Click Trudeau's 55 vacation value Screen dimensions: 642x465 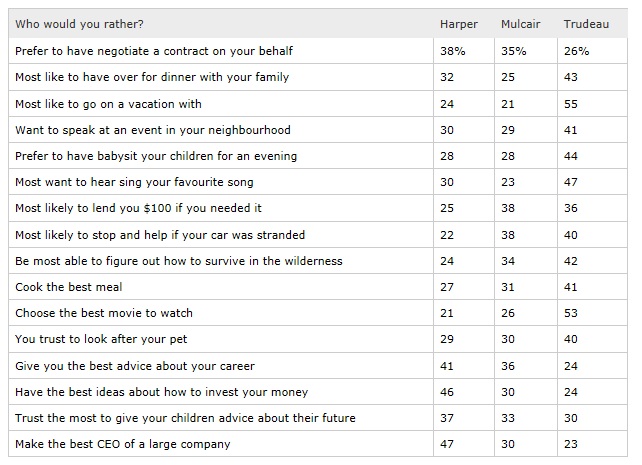click(x=571, y=103)
